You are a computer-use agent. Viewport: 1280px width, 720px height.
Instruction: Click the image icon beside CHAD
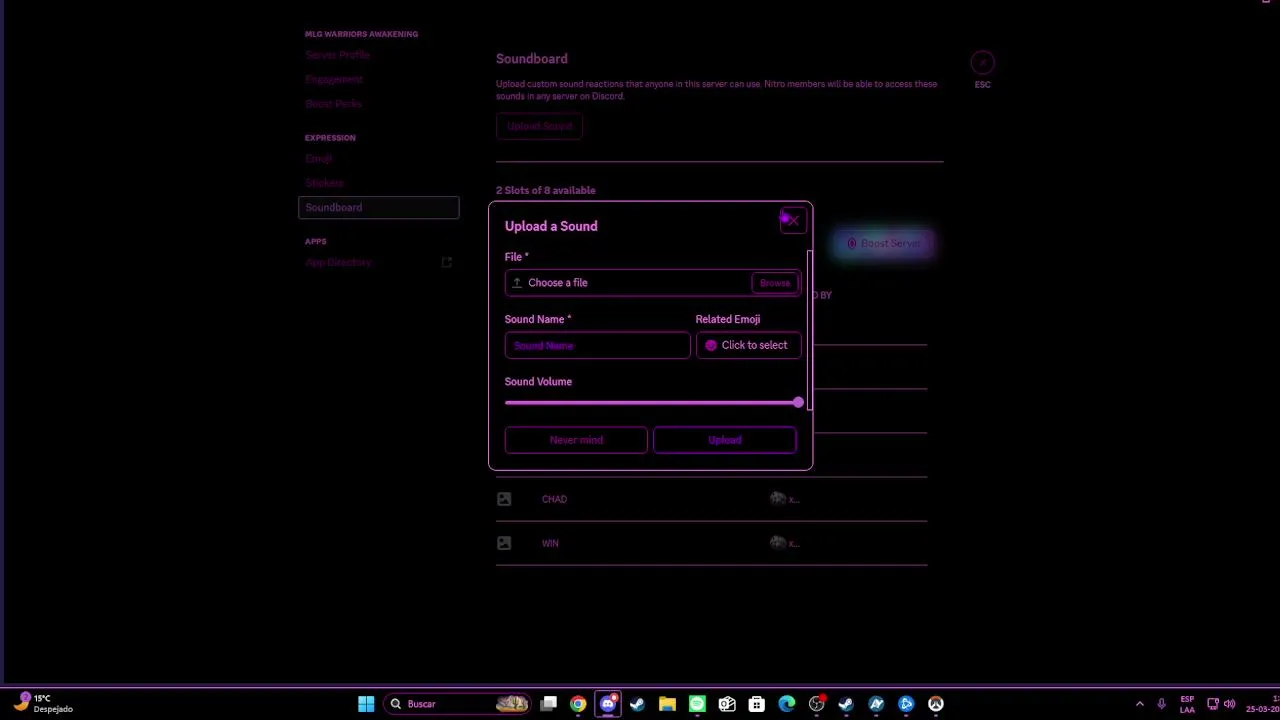504,499
